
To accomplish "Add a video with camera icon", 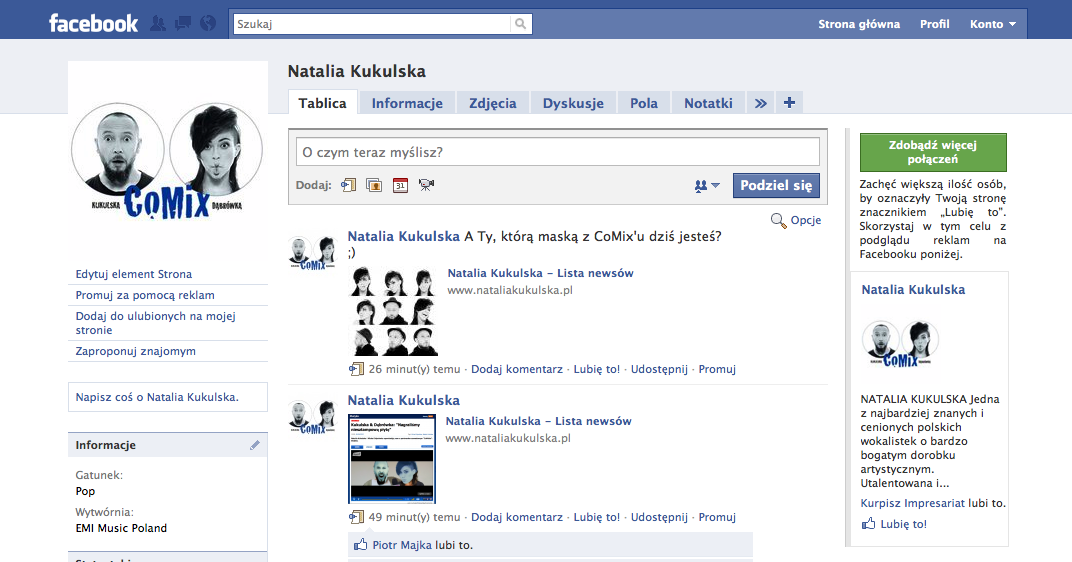I will [x=427, y=185].
